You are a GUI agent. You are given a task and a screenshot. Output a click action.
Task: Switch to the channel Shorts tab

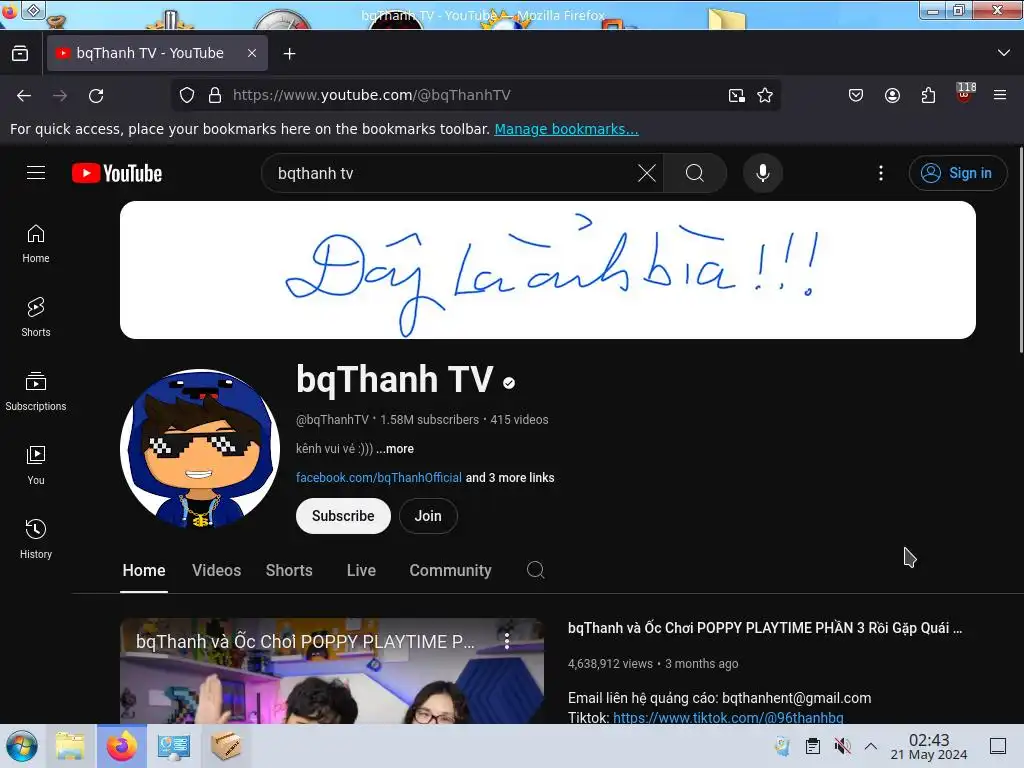click(289, 570)
